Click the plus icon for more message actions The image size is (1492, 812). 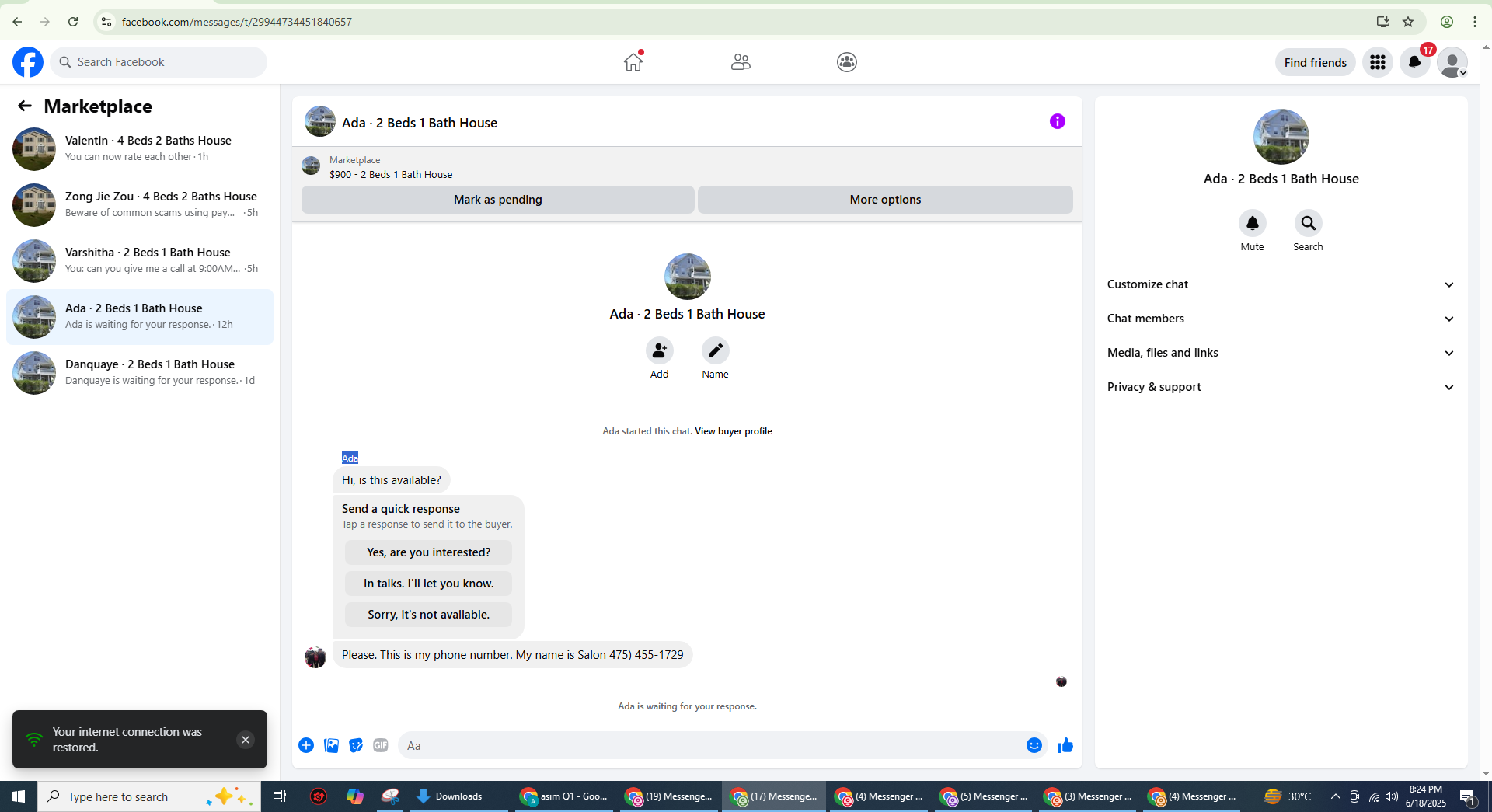tap(306, 745)
